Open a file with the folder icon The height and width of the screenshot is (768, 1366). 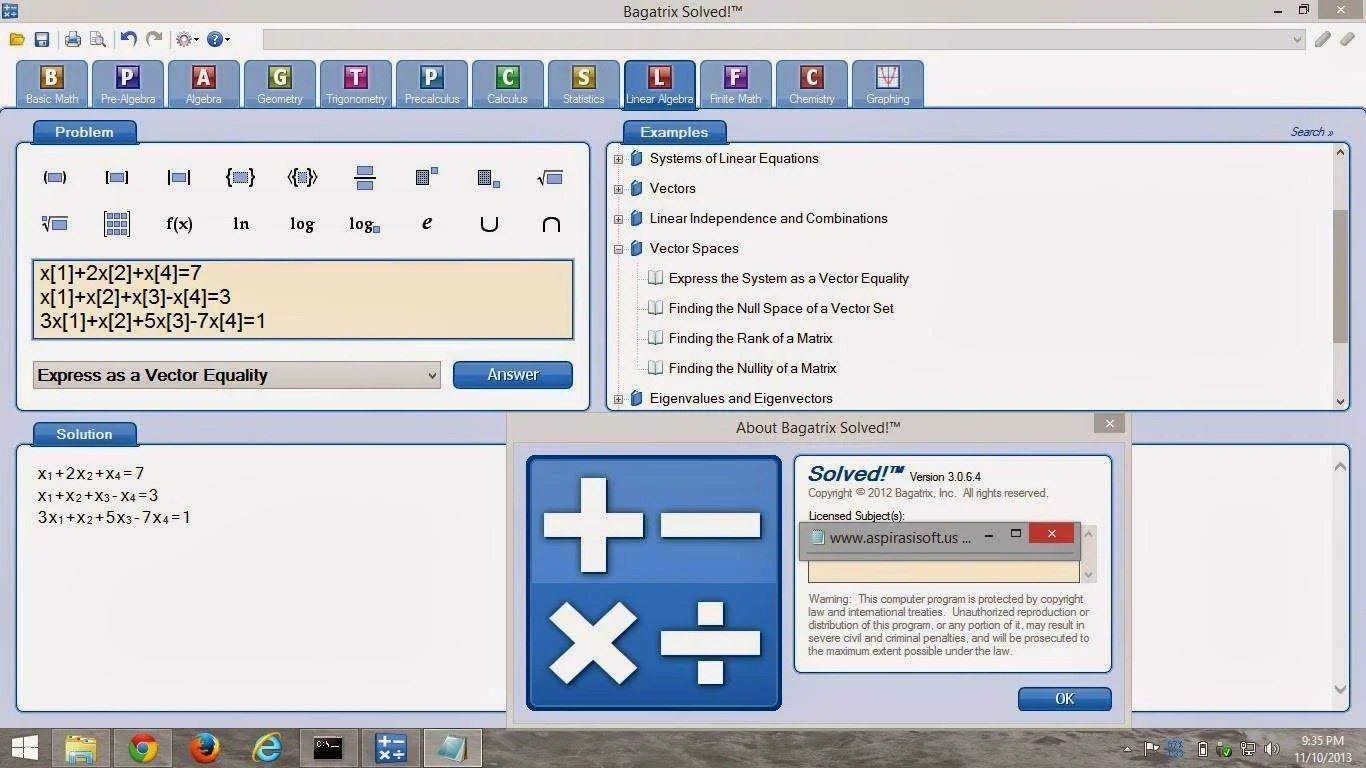17,40
